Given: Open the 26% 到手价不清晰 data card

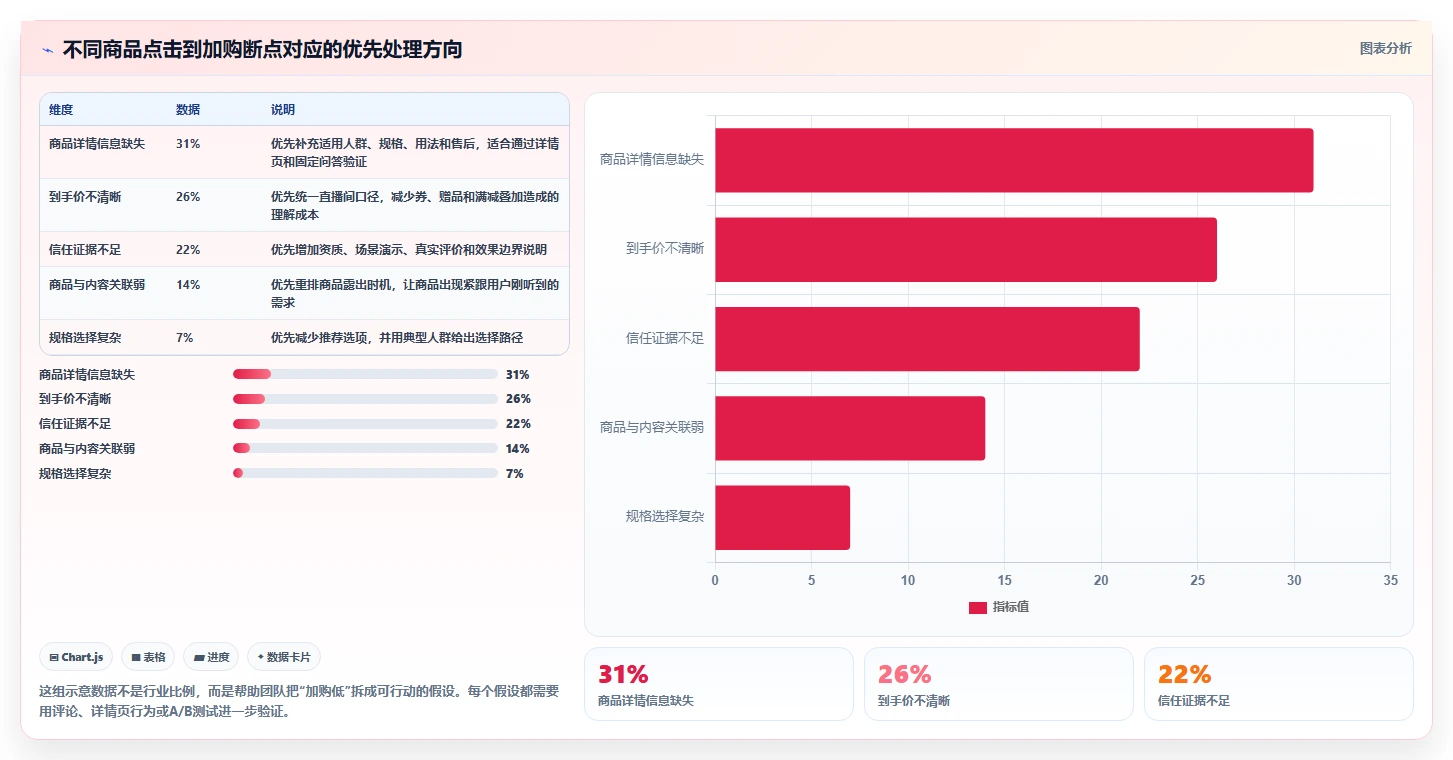Looking at the screenshot, I should [x=998, y=684].
